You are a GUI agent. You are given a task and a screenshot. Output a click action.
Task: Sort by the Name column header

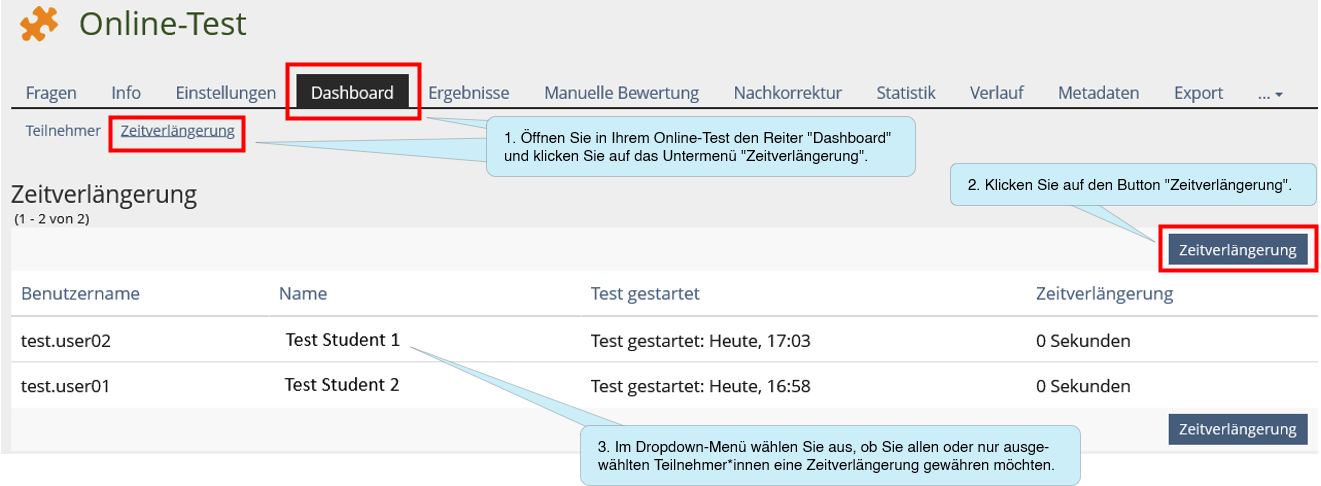pos(303,294)
